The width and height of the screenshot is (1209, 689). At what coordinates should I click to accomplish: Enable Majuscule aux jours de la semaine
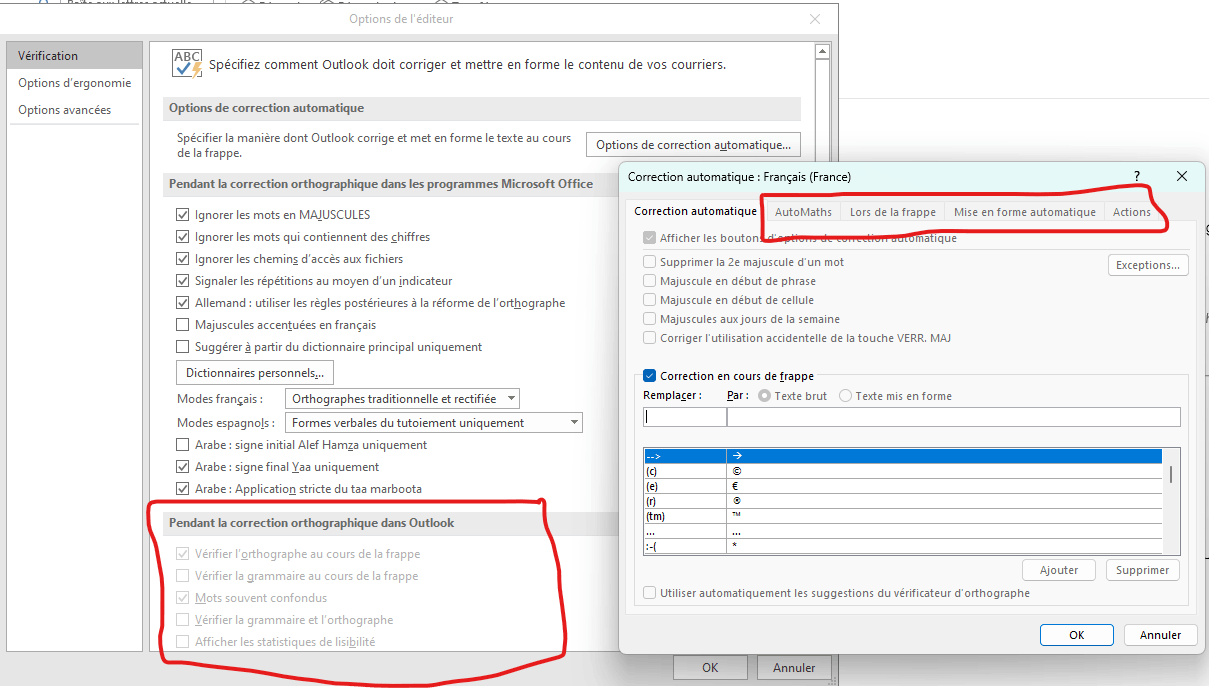click(x=650, y=319)
